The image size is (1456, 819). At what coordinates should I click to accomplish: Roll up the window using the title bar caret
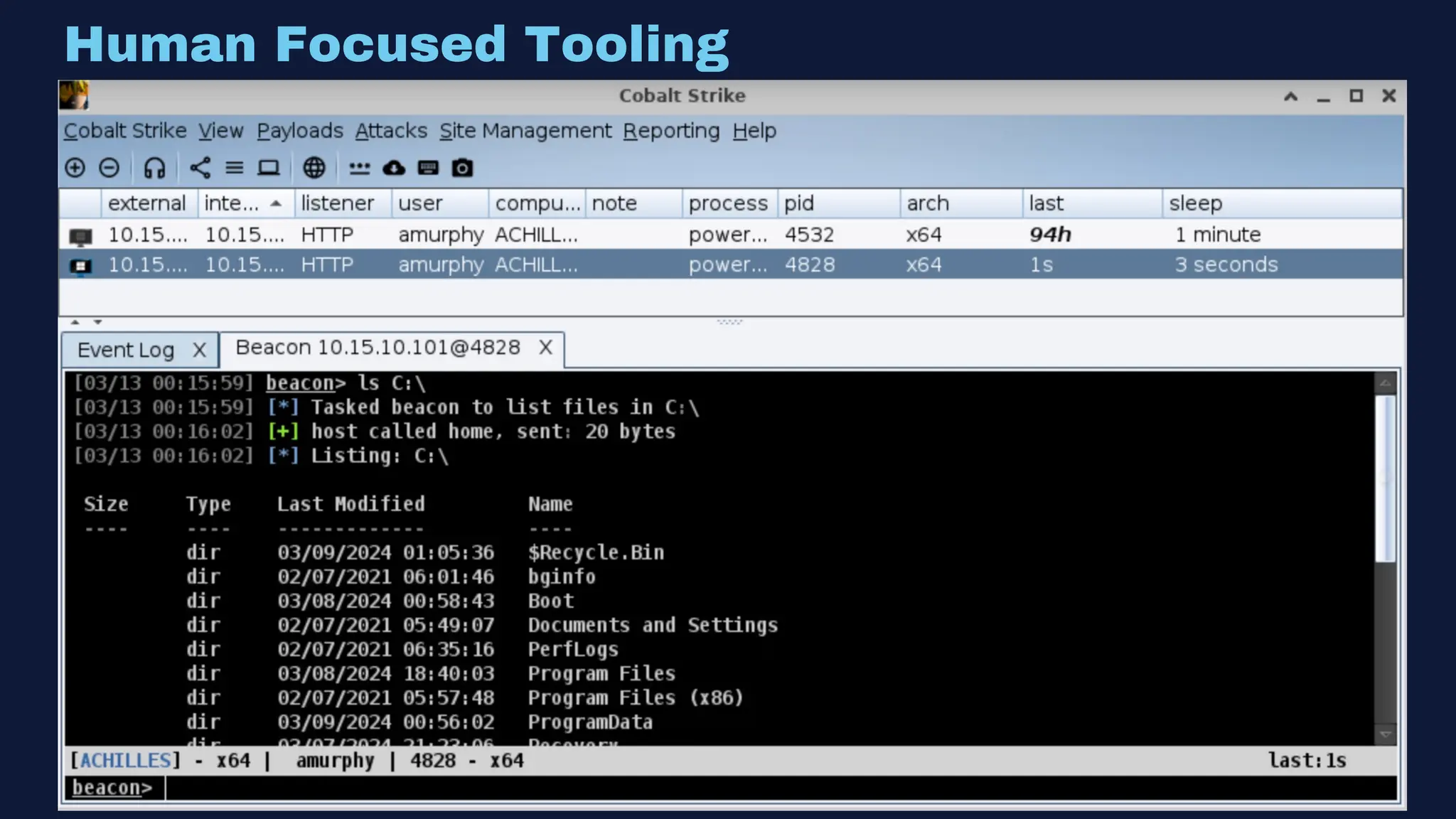coord(1291,96)
